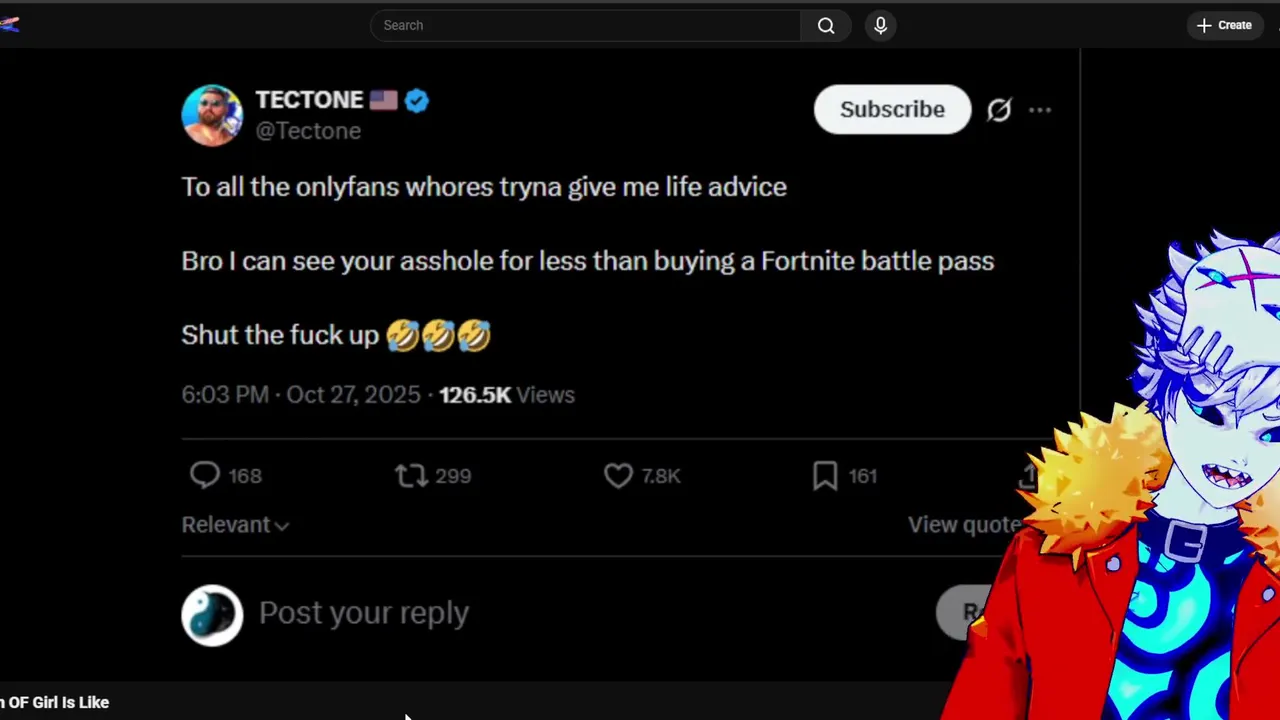Expand the Relevant sort dropdown
1280x720 pixels.
(x=235, y=525)
